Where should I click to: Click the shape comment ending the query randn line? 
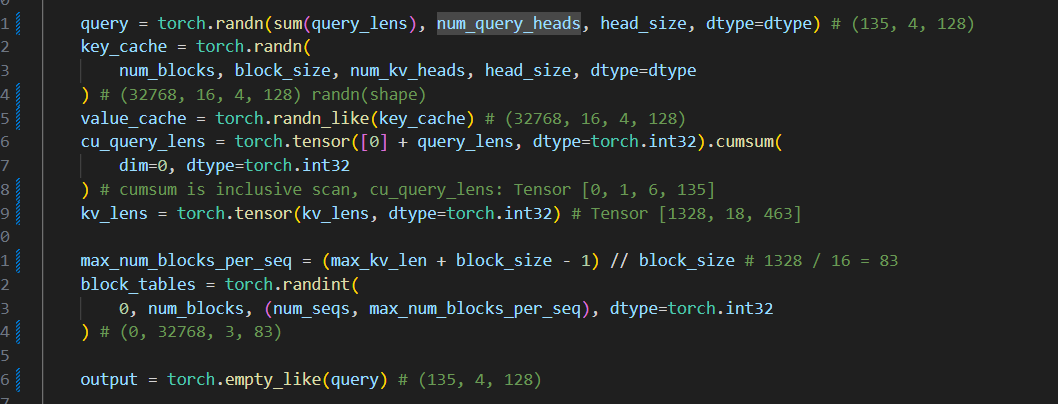[x=903, y=24]
